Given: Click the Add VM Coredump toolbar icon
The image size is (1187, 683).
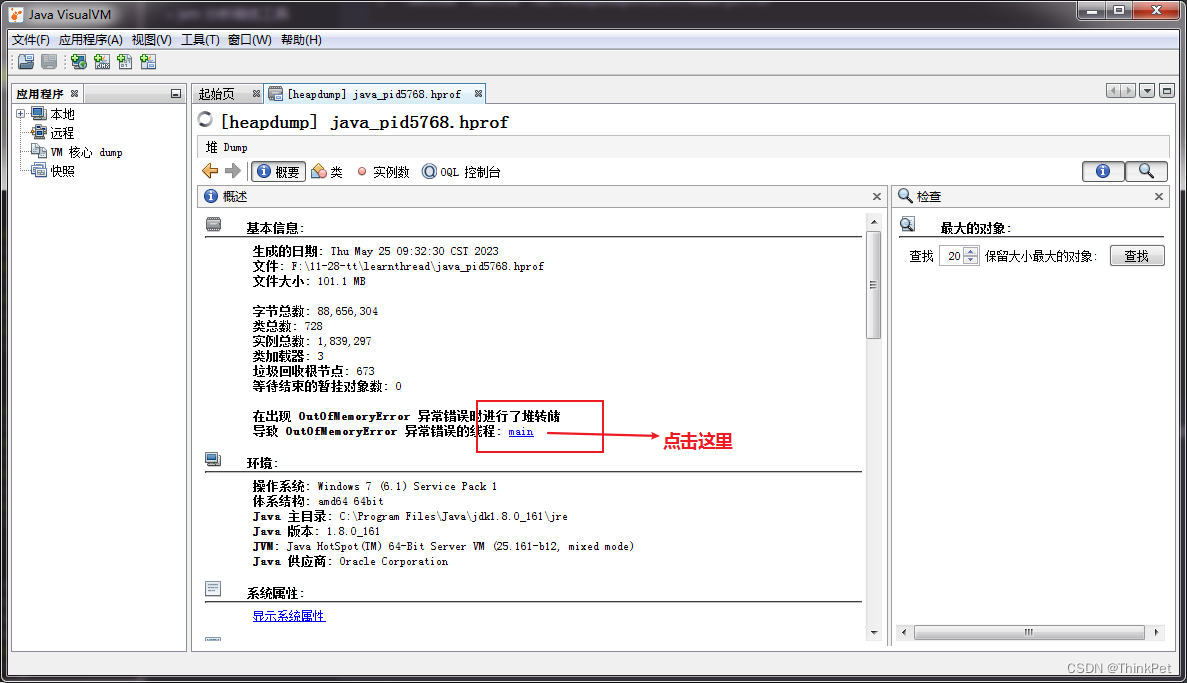Looking at the screenshot, I should tap(125, 62).
